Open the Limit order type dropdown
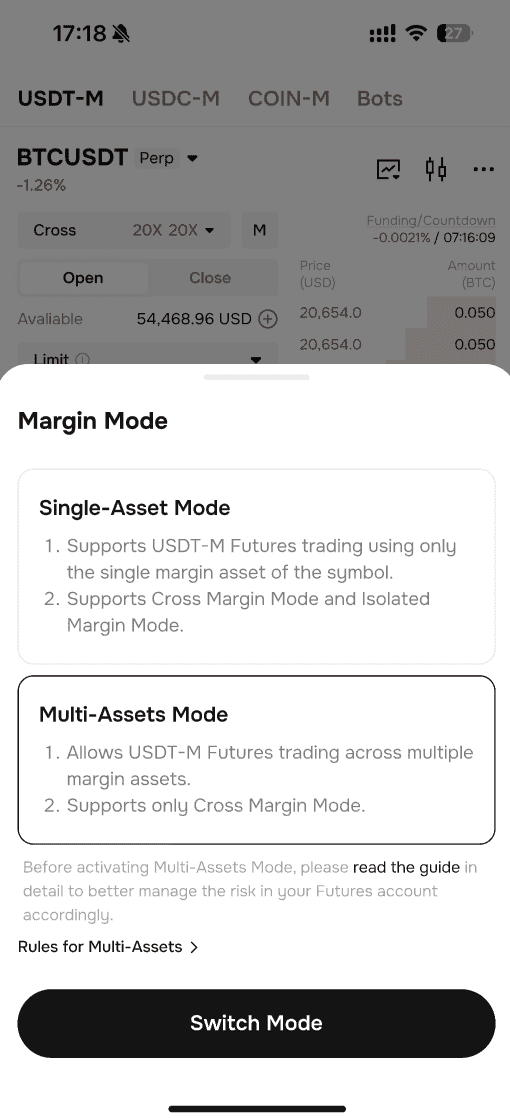The width and height of the screenshot is (510, 1118). coord(148,355)
